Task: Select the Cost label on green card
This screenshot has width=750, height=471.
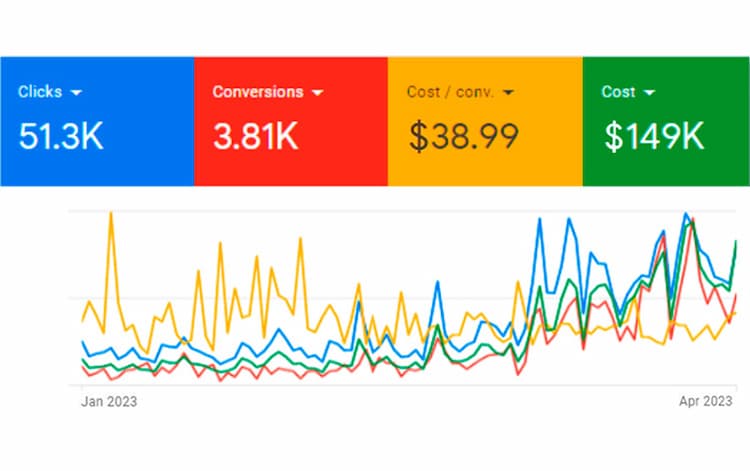Action: point(618,92)
